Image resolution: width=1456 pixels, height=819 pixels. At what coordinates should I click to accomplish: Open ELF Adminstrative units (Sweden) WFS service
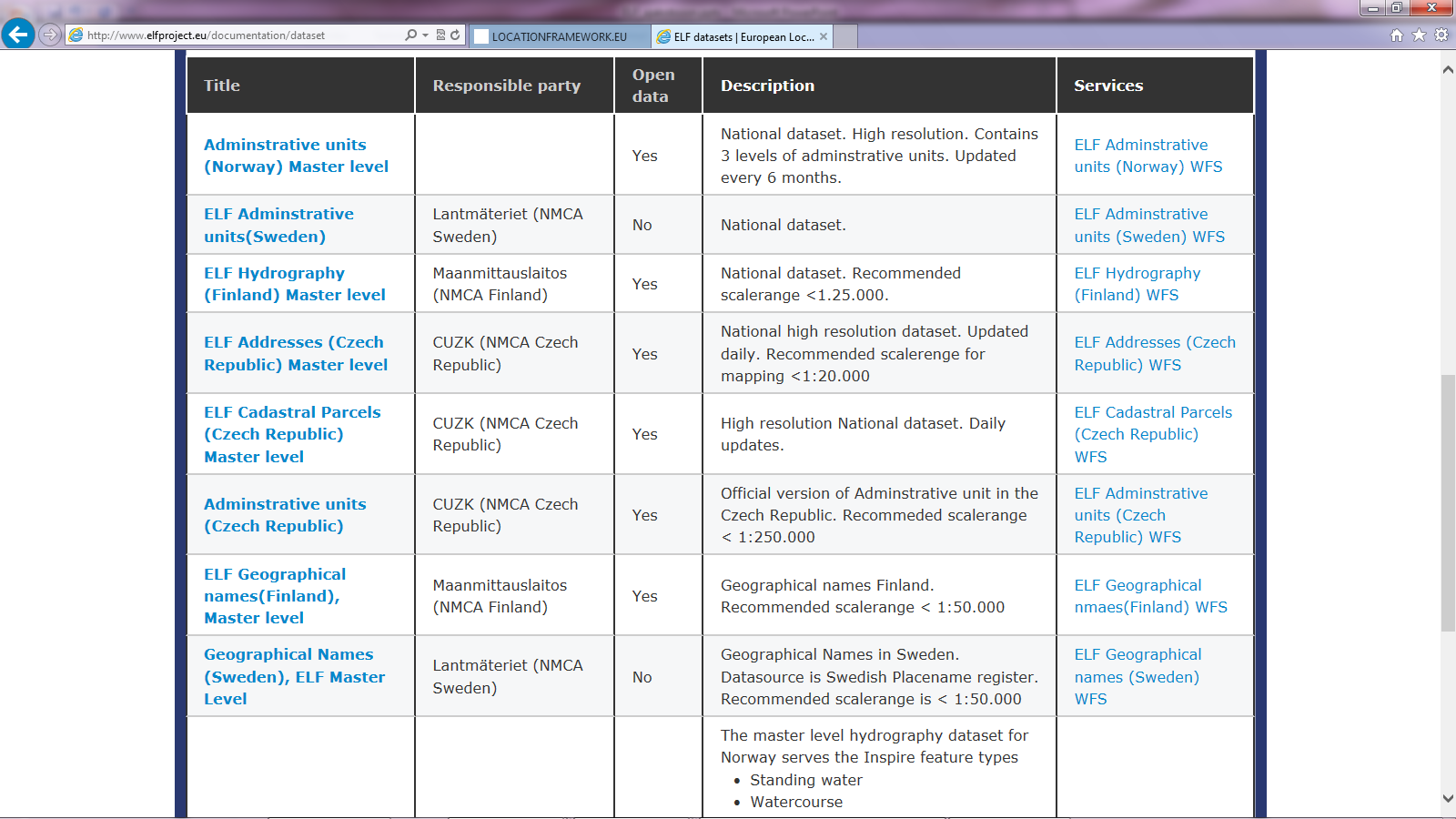(1149, 225)
